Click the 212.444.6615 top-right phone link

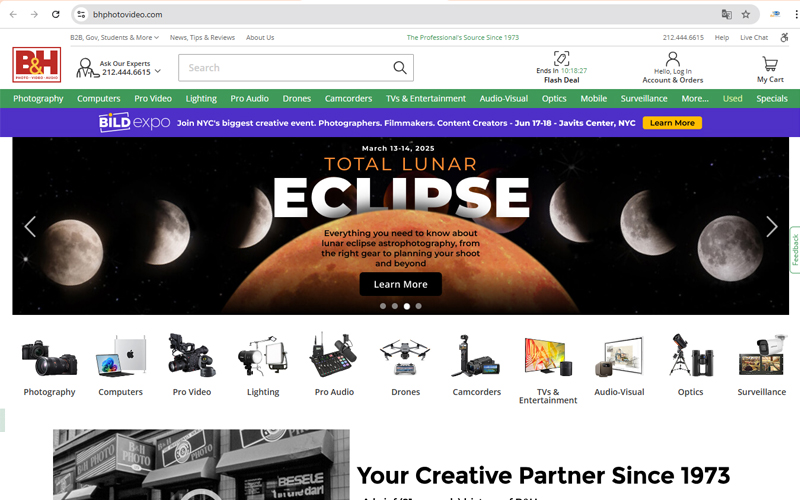683,37
